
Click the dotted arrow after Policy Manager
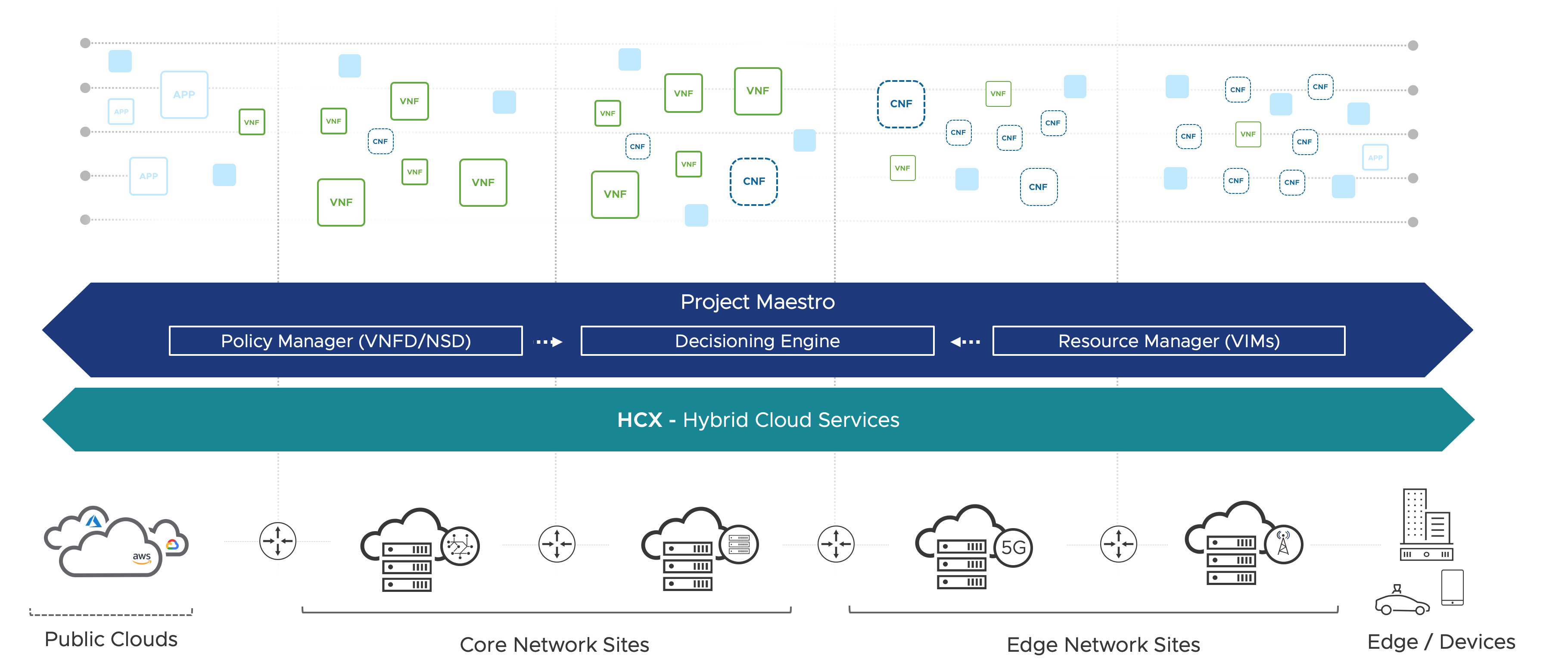548,342
